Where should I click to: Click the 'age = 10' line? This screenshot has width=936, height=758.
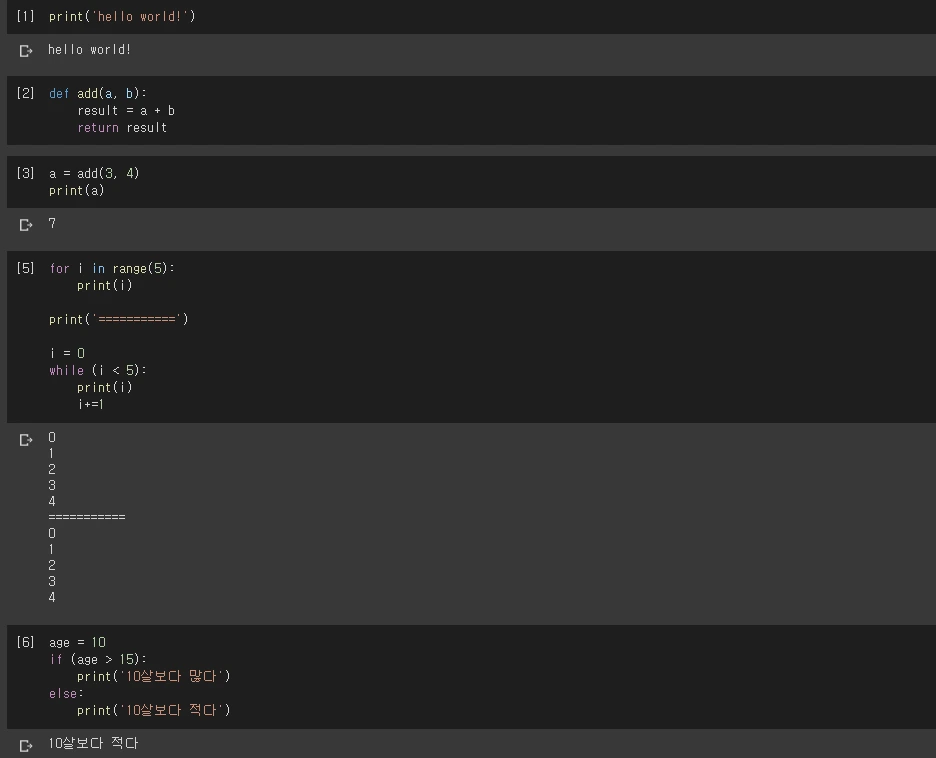click(x=78, y=643)
